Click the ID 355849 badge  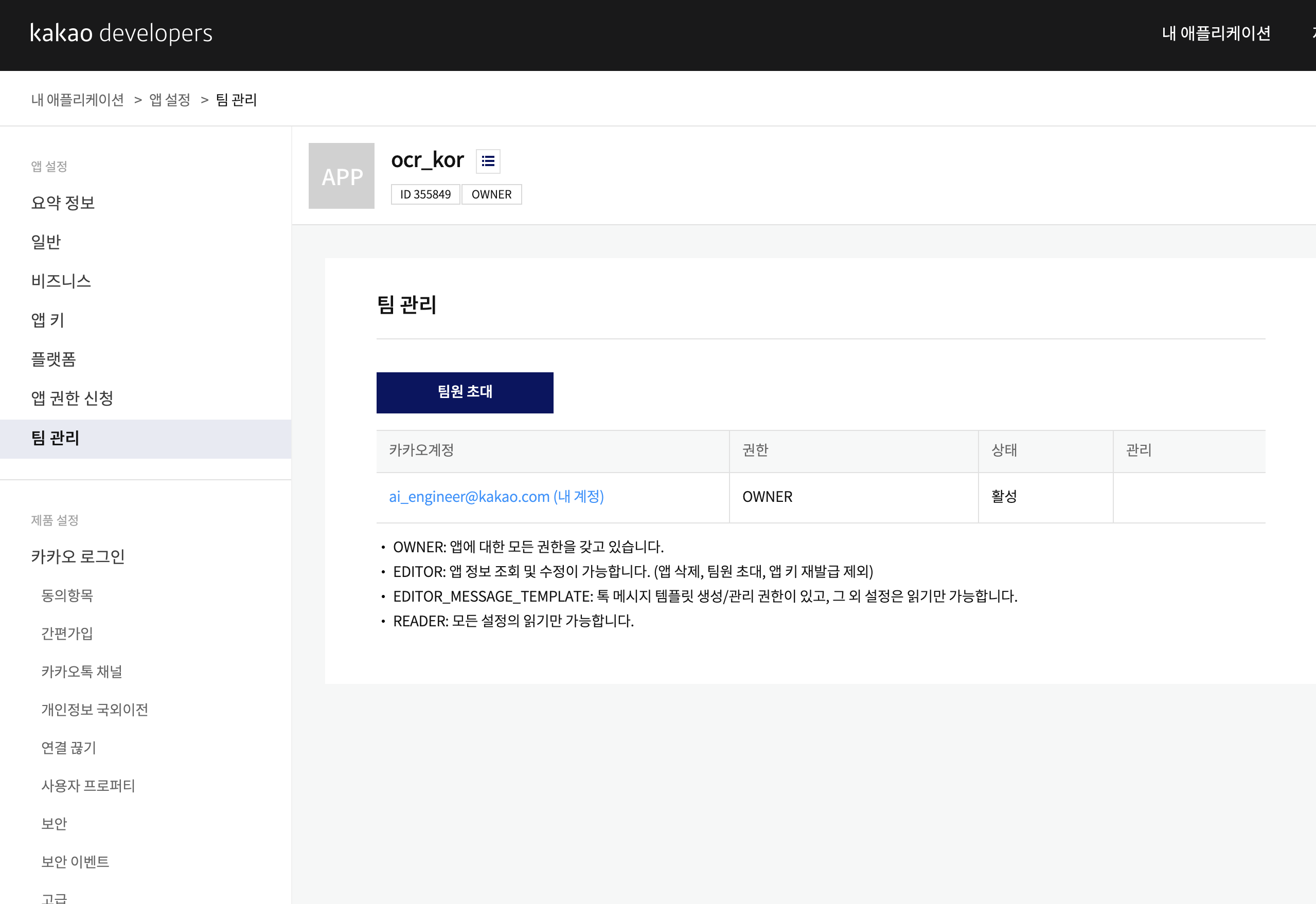pyautogui.click(x=425, y=194)
